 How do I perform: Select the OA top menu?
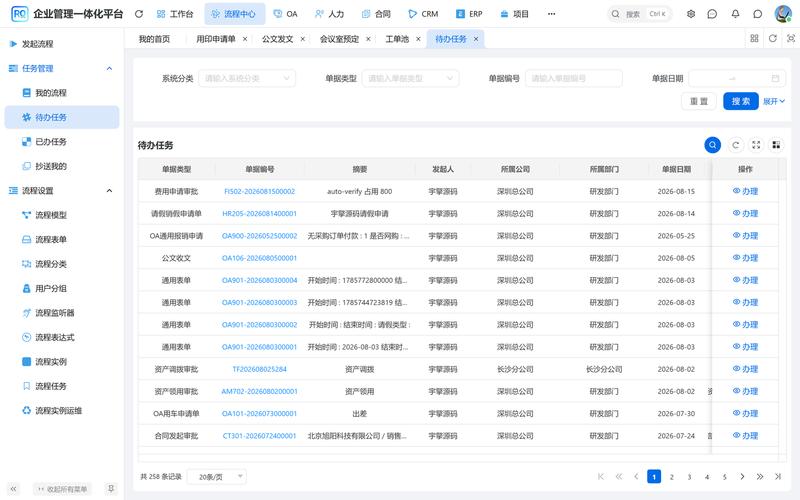point(285,14)
